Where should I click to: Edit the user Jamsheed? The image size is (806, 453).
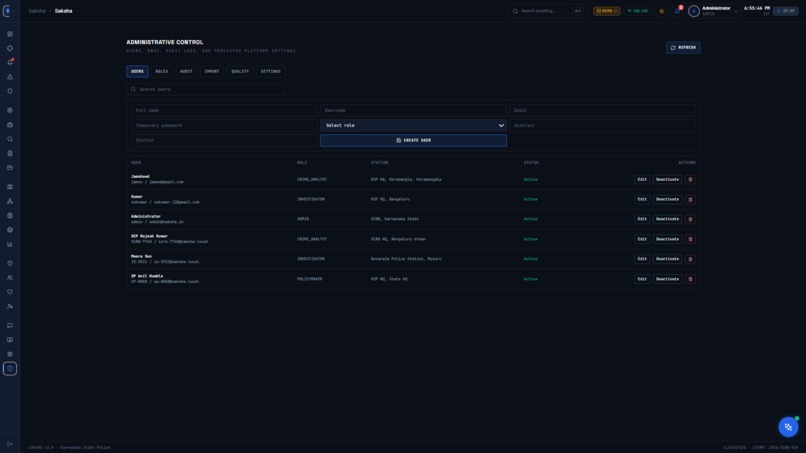[642, 179]
